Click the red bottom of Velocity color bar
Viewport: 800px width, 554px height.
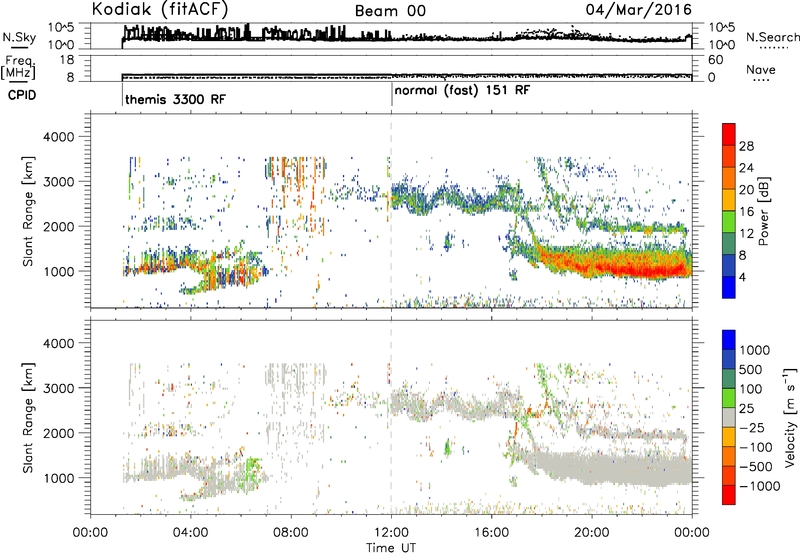pos(729,495)
